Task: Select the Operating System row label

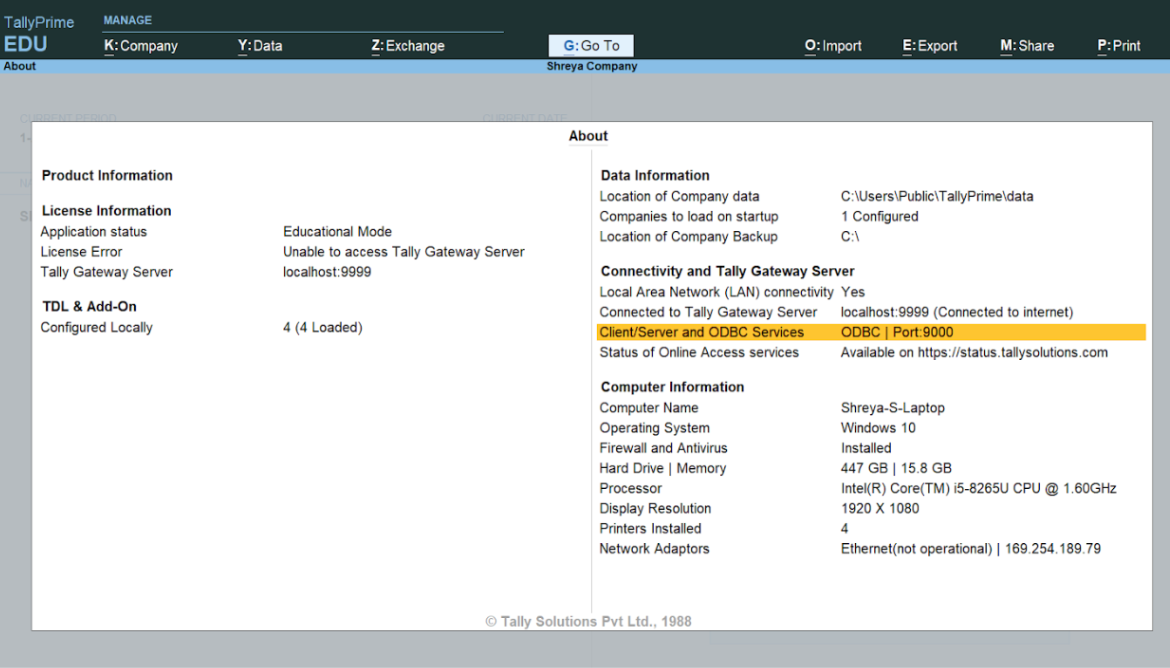Action: (654, 428)
